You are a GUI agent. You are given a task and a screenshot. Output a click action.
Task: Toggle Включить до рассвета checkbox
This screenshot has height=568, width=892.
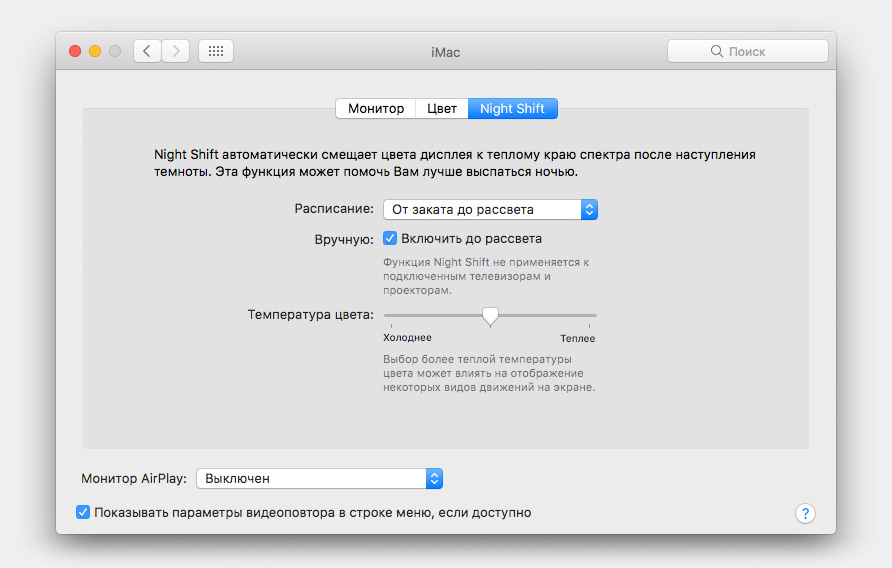click(390, 238)
